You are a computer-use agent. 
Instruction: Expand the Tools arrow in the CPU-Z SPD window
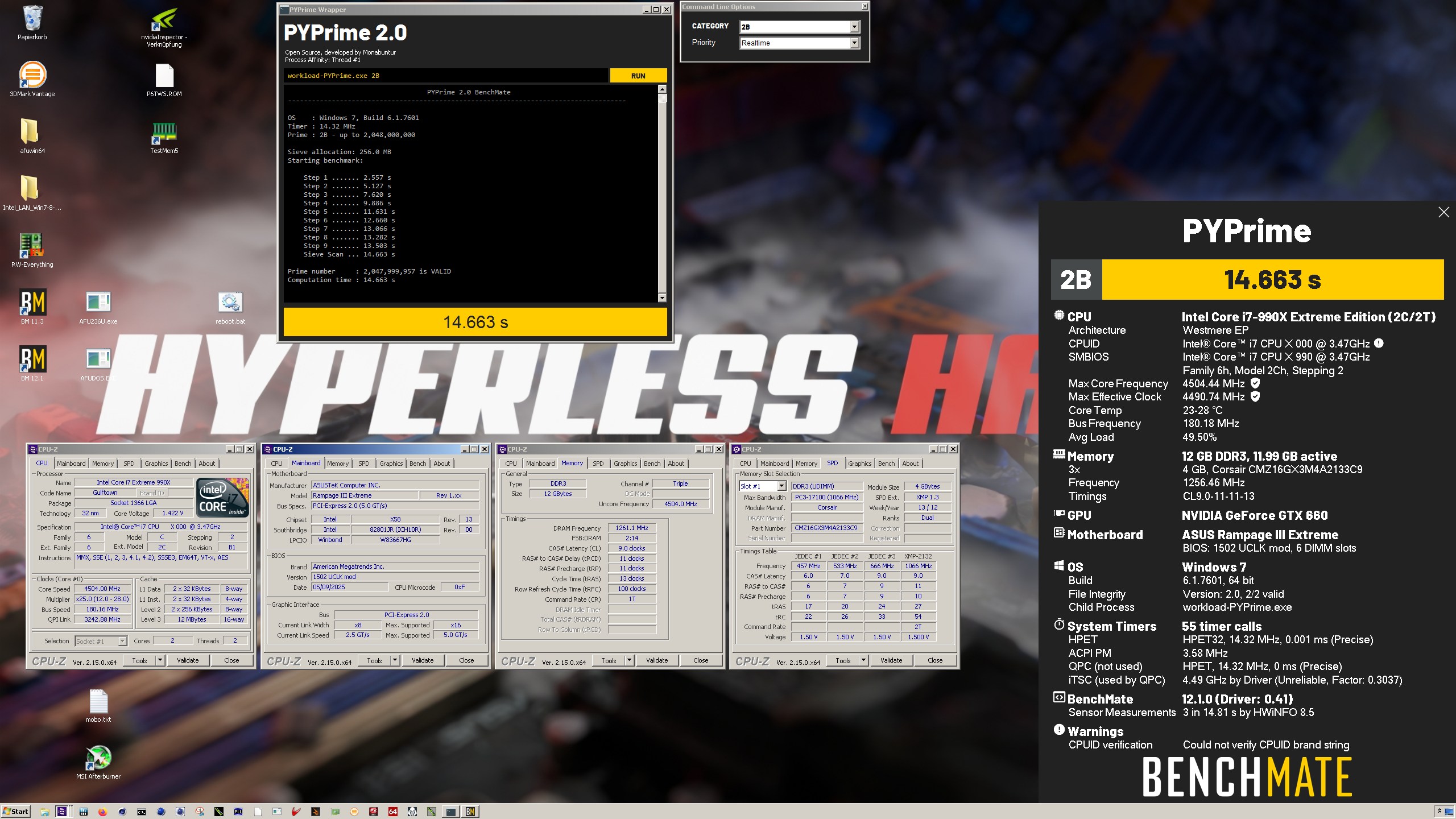pyautogui.click(x=863, y=660)
